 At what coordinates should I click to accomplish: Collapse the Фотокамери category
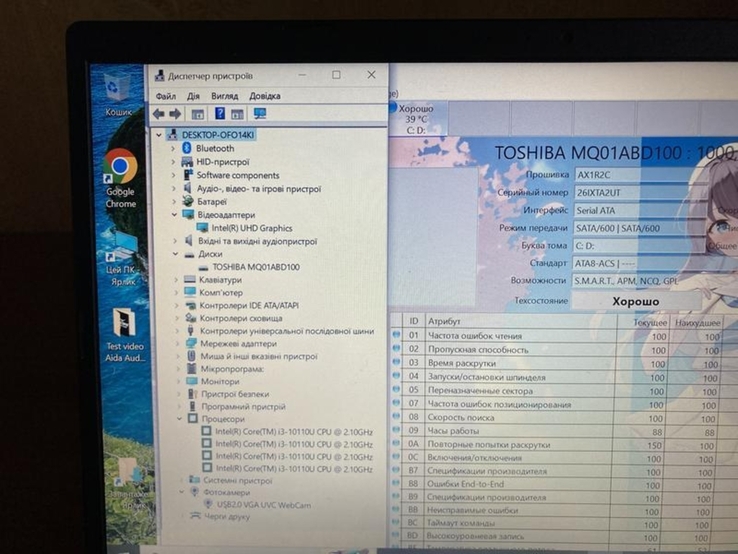[182, 492]
